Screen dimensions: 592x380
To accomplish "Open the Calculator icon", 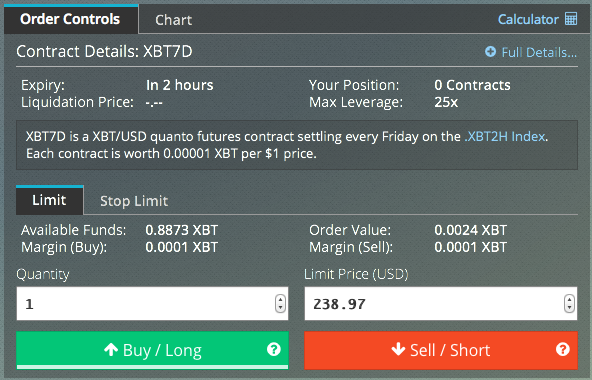I will [571, 19].
